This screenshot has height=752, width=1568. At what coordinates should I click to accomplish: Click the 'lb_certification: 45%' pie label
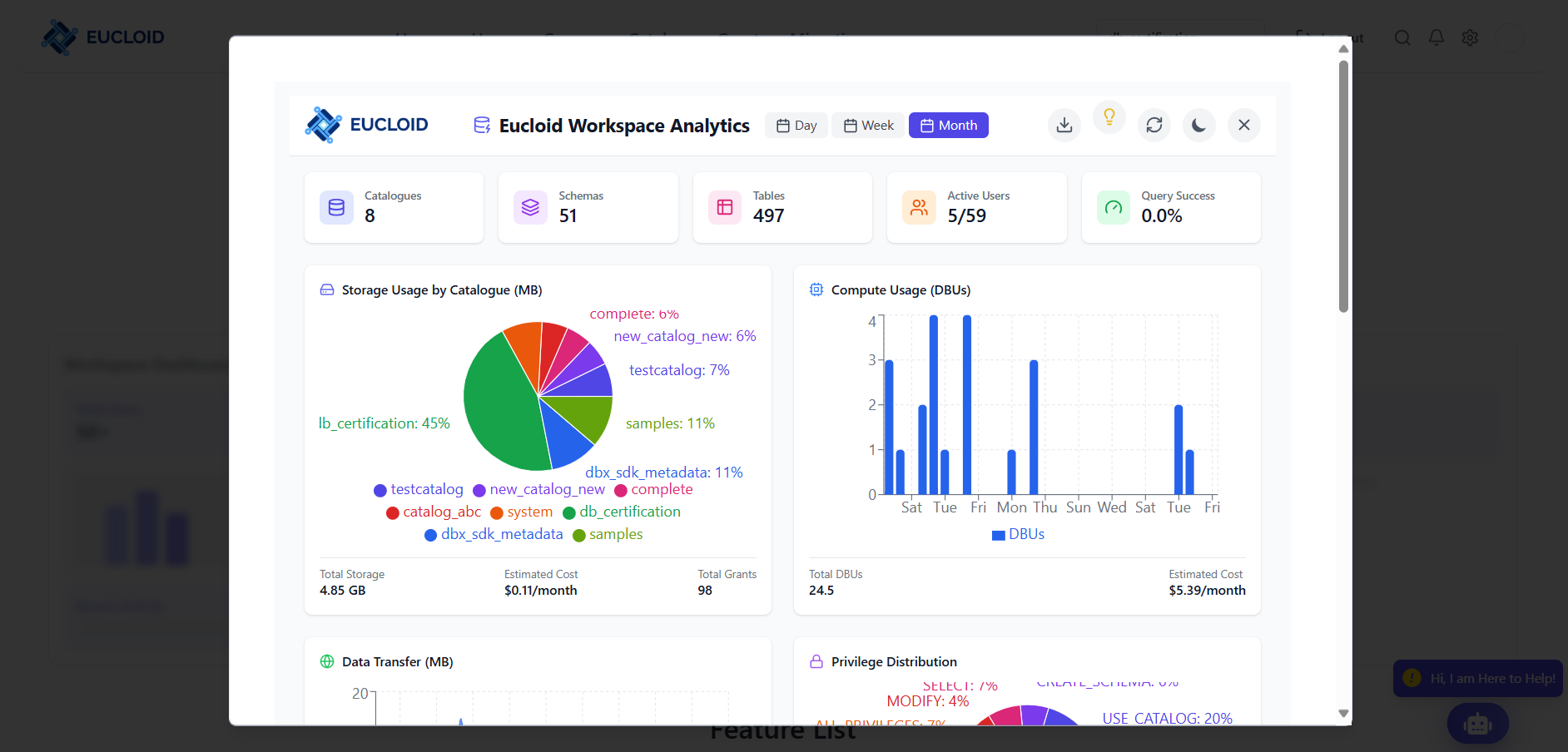pos(385,423)
